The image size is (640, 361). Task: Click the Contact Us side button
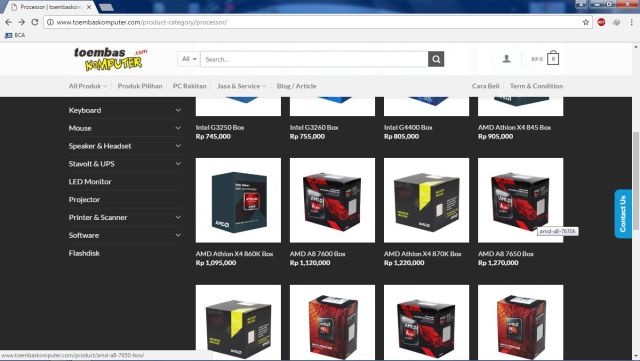(623, 214)
